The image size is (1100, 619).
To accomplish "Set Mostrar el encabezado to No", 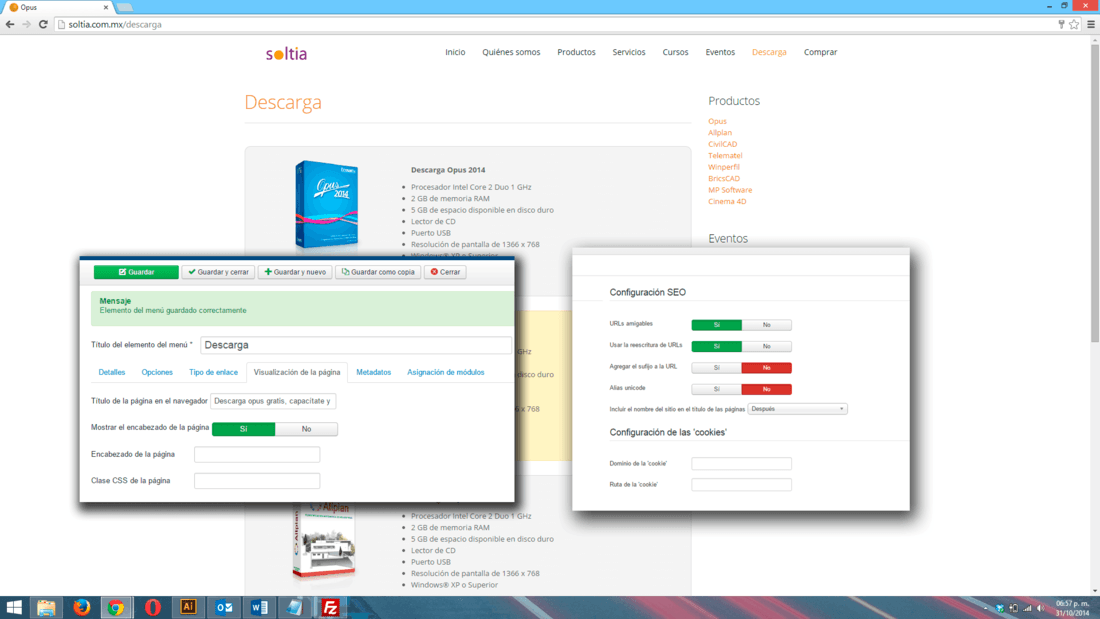I will [x=307, y=429].
